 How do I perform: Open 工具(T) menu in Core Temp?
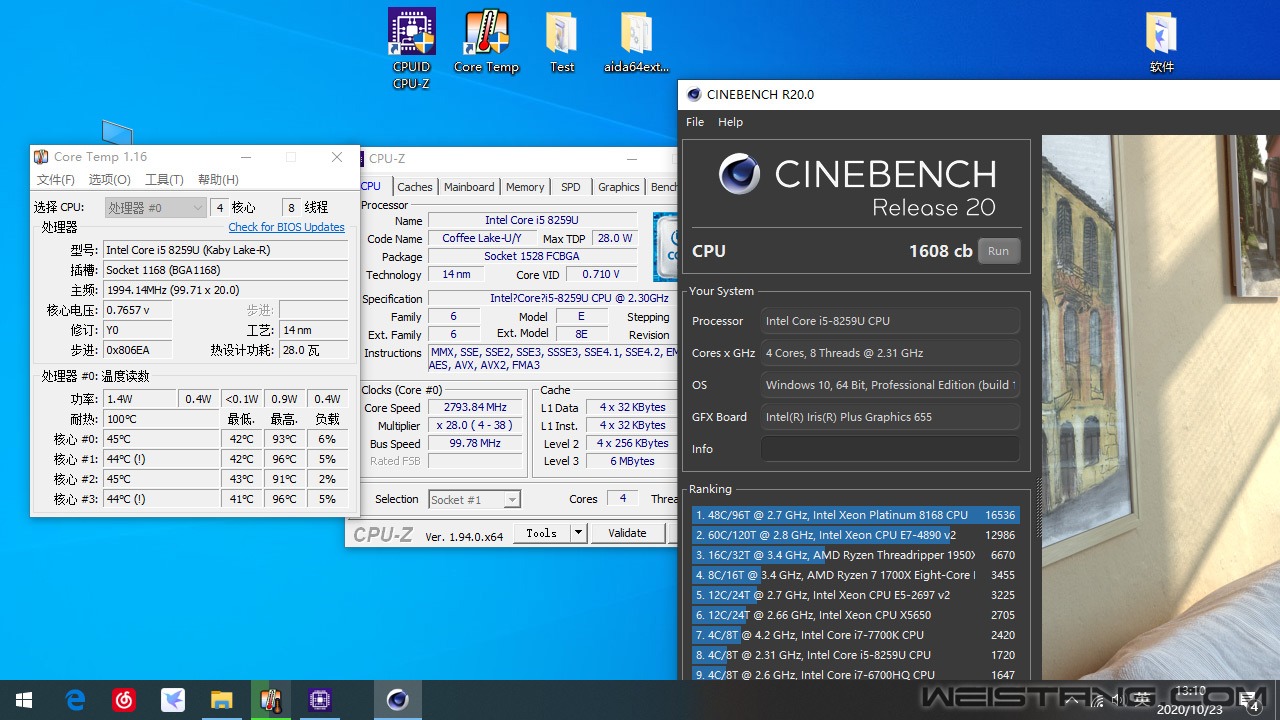pos(164,180)
